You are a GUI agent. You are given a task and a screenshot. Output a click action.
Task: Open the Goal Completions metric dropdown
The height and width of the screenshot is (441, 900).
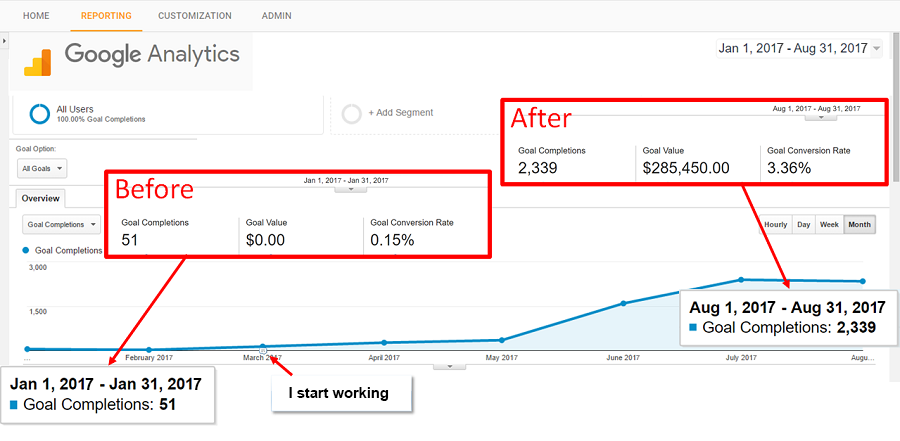click(61, 225)
